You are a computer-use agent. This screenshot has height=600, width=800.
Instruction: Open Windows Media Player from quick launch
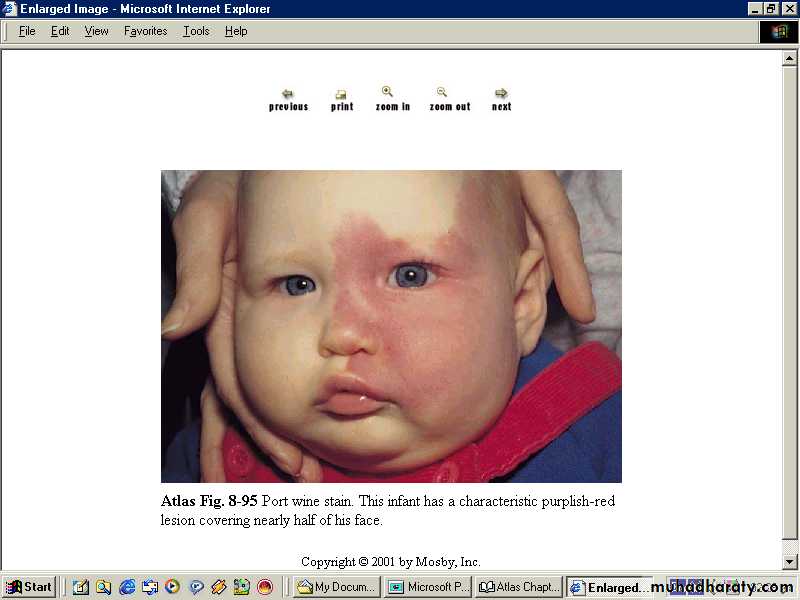pos(172,587)
